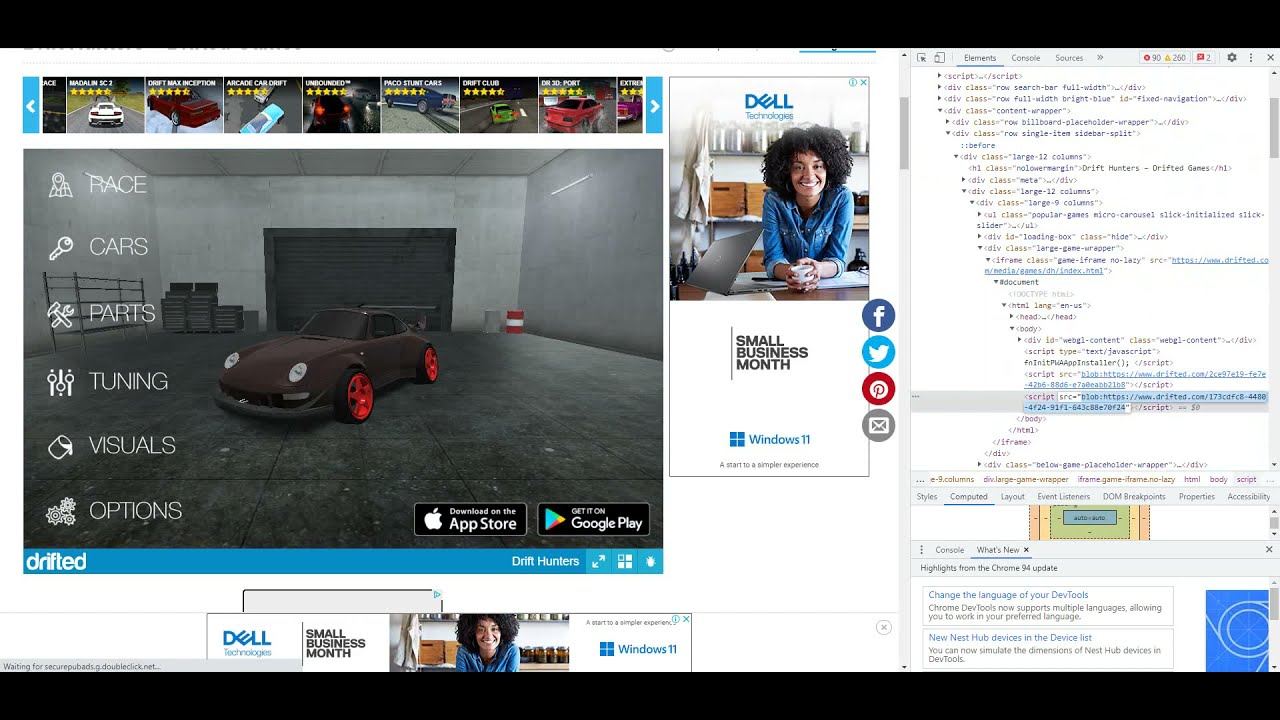Viewport: 1280px width, 720px height.
Task: Click the Download on the App Store badge
Action: coord(470,519)
